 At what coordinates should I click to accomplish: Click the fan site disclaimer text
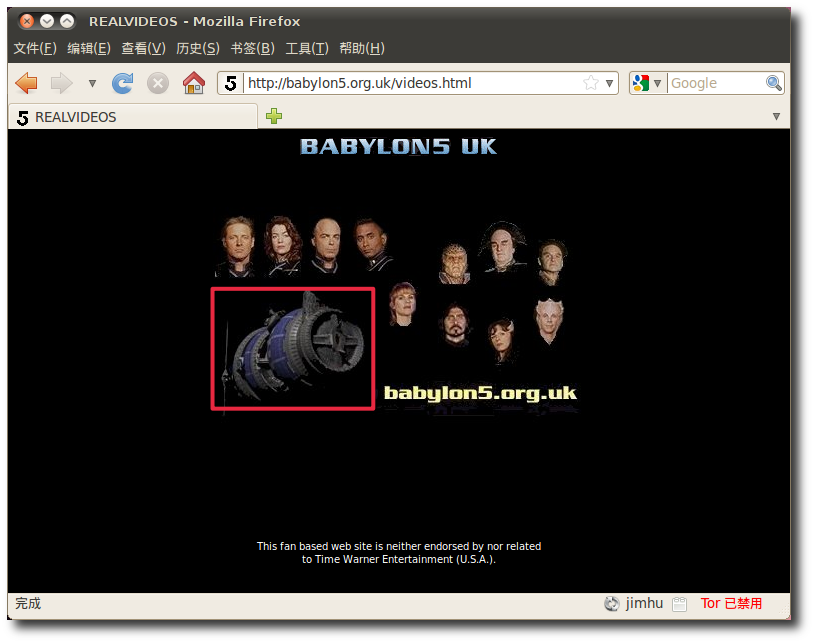(x=399, y=553)
